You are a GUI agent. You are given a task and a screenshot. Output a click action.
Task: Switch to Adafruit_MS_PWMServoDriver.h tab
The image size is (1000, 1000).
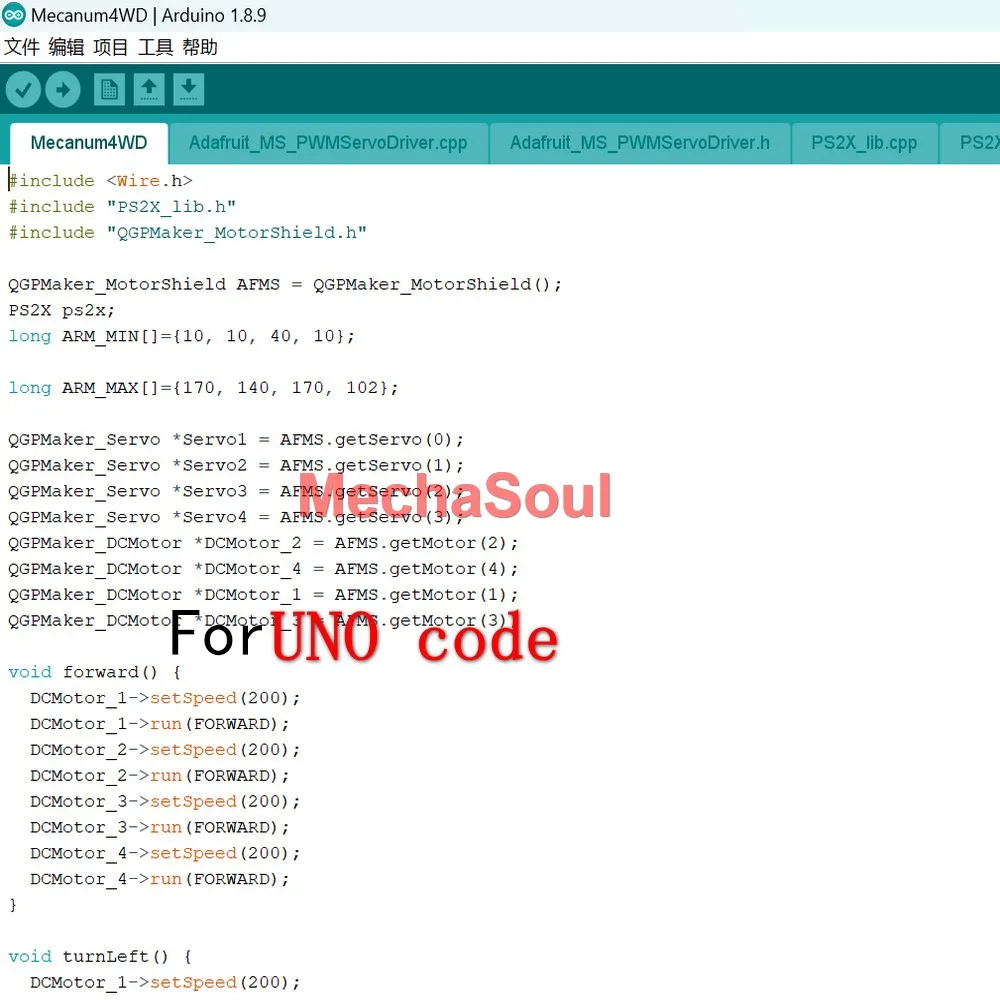[640, 143]
